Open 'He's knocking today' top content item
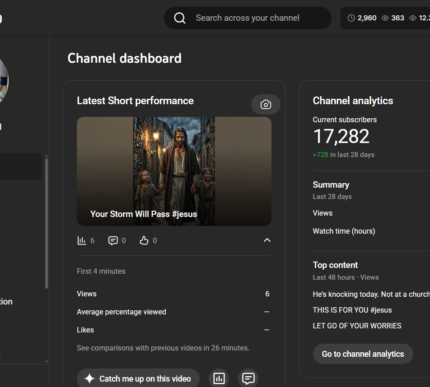 [x=371, y=294]
